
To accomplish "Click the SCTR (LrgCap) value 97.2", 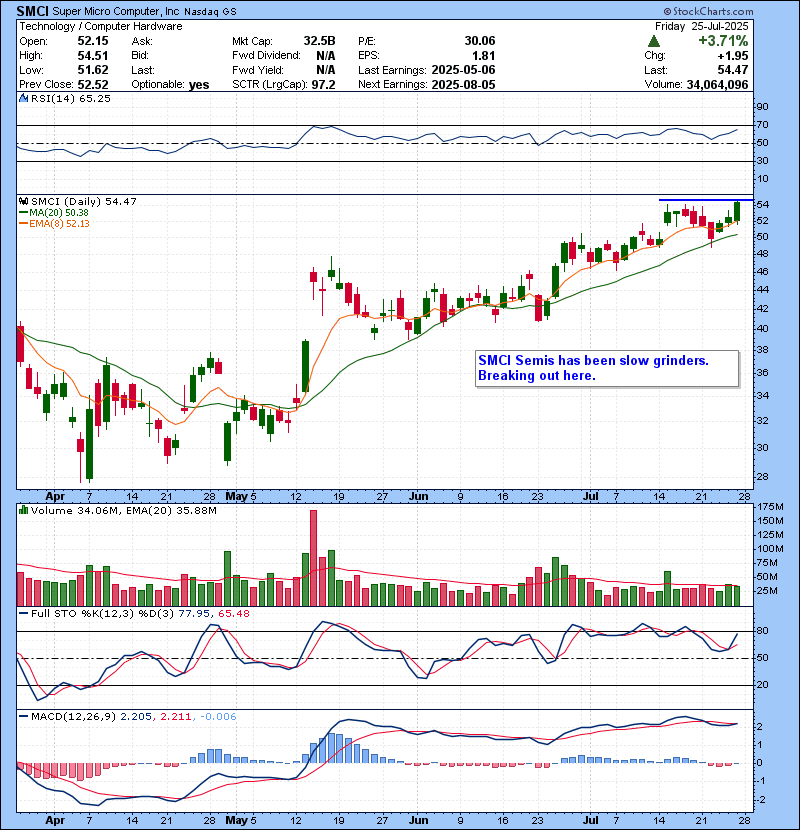I will [323, 85].
